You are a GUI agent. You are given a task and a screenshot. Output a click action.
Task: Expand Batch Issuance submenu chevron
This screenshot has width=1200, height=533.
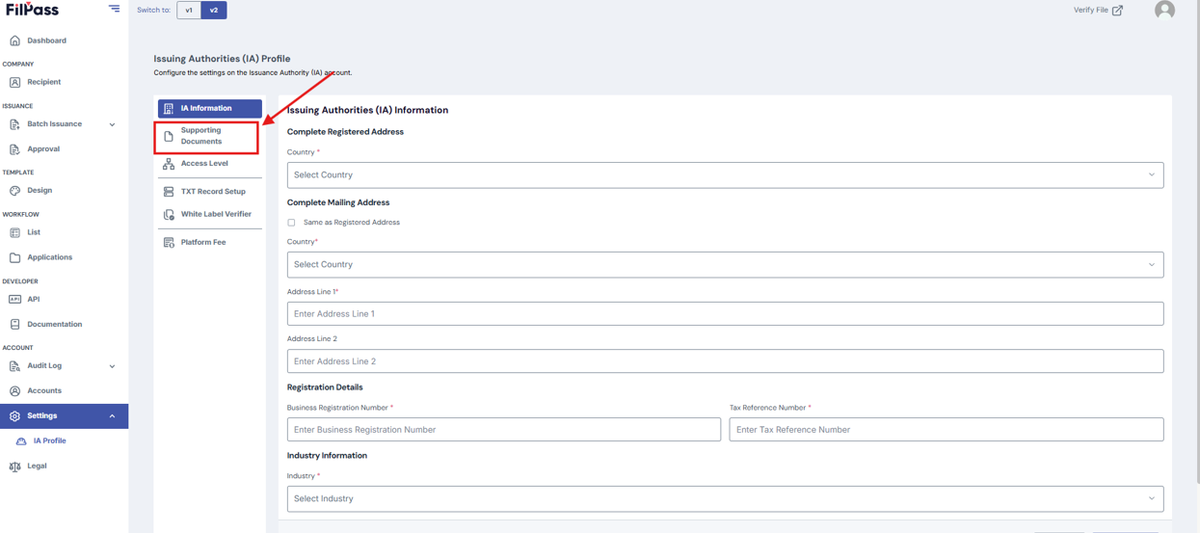pos(112,125)
